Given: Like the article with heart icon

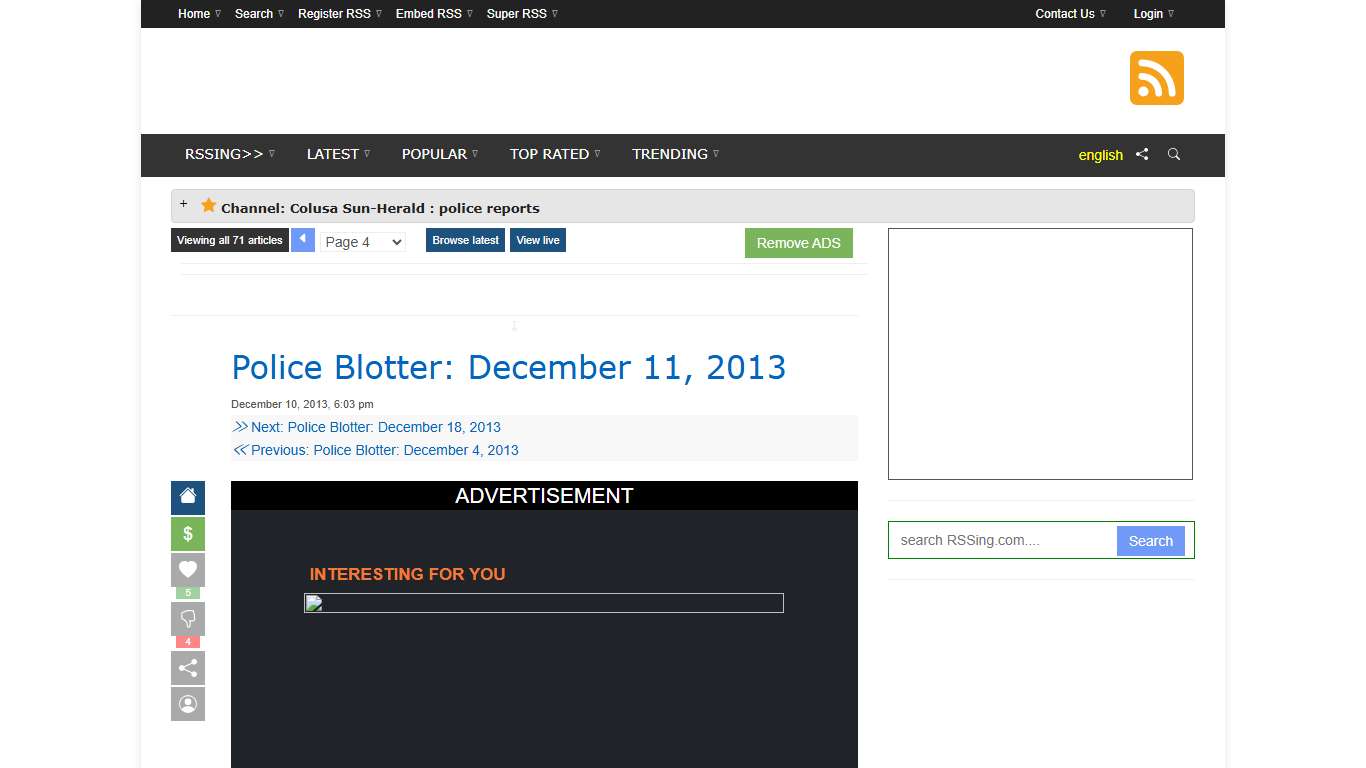Looking at the screenshot, I should [188, 570].
